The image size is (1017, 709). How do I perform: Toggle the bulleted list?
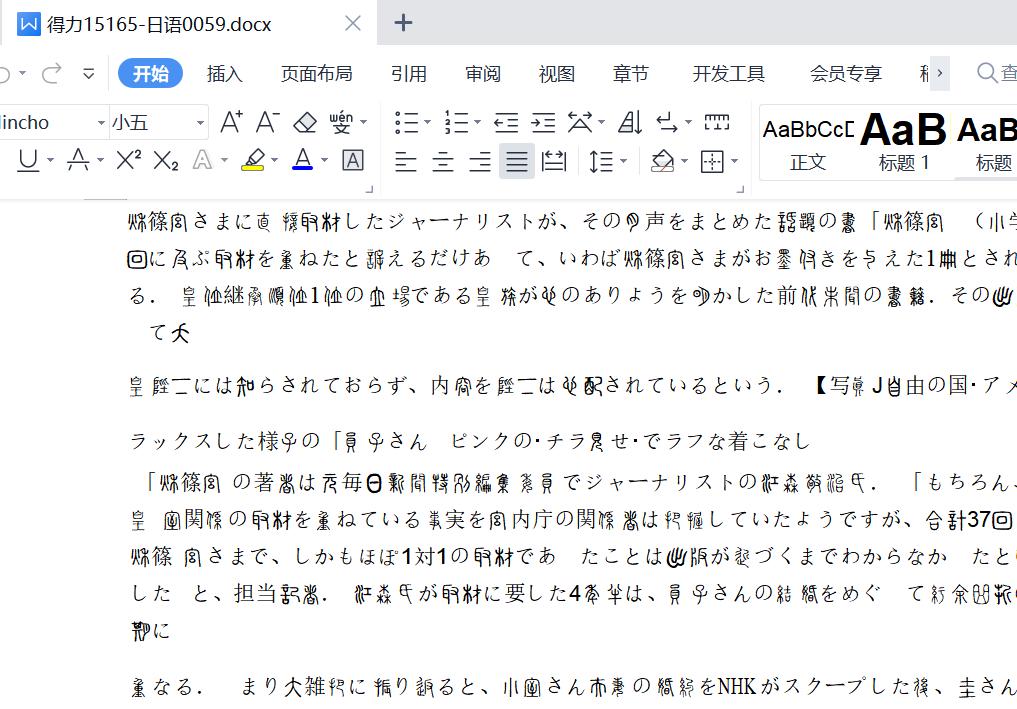click(406, 121)
